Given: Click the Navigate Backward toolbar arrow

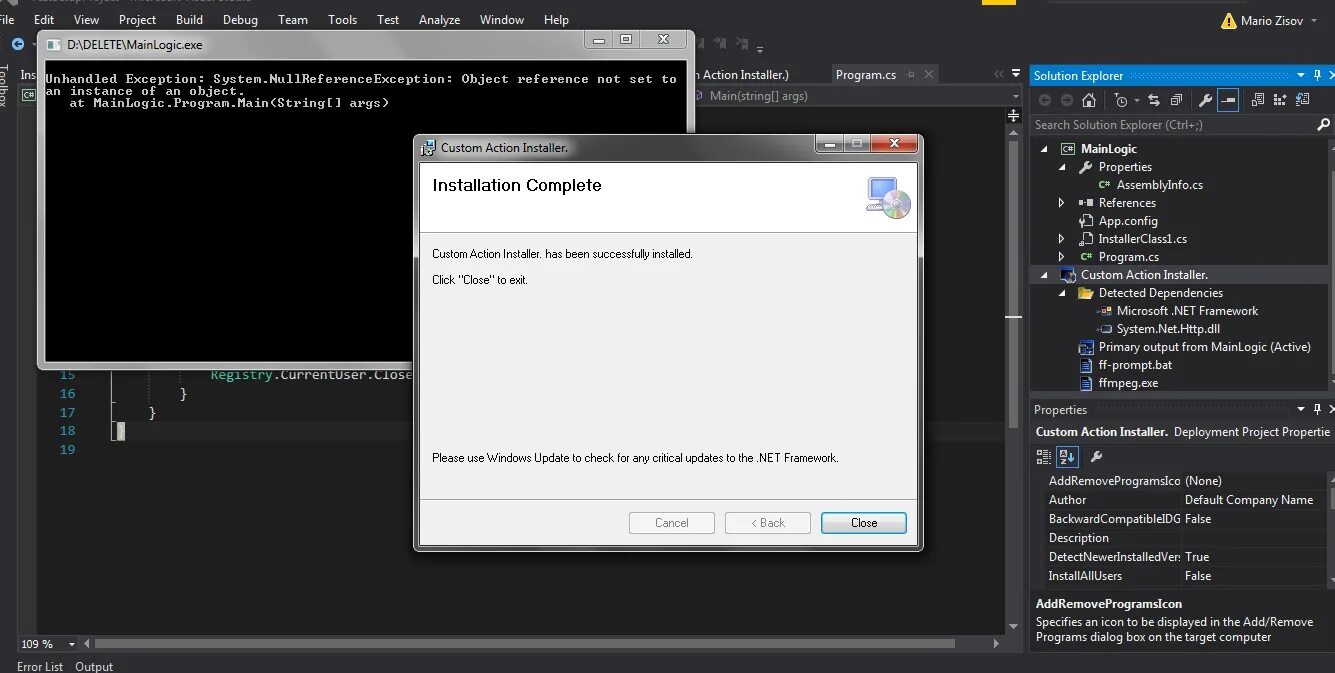Looking at the screenshot, I should (x=18, y=44).
